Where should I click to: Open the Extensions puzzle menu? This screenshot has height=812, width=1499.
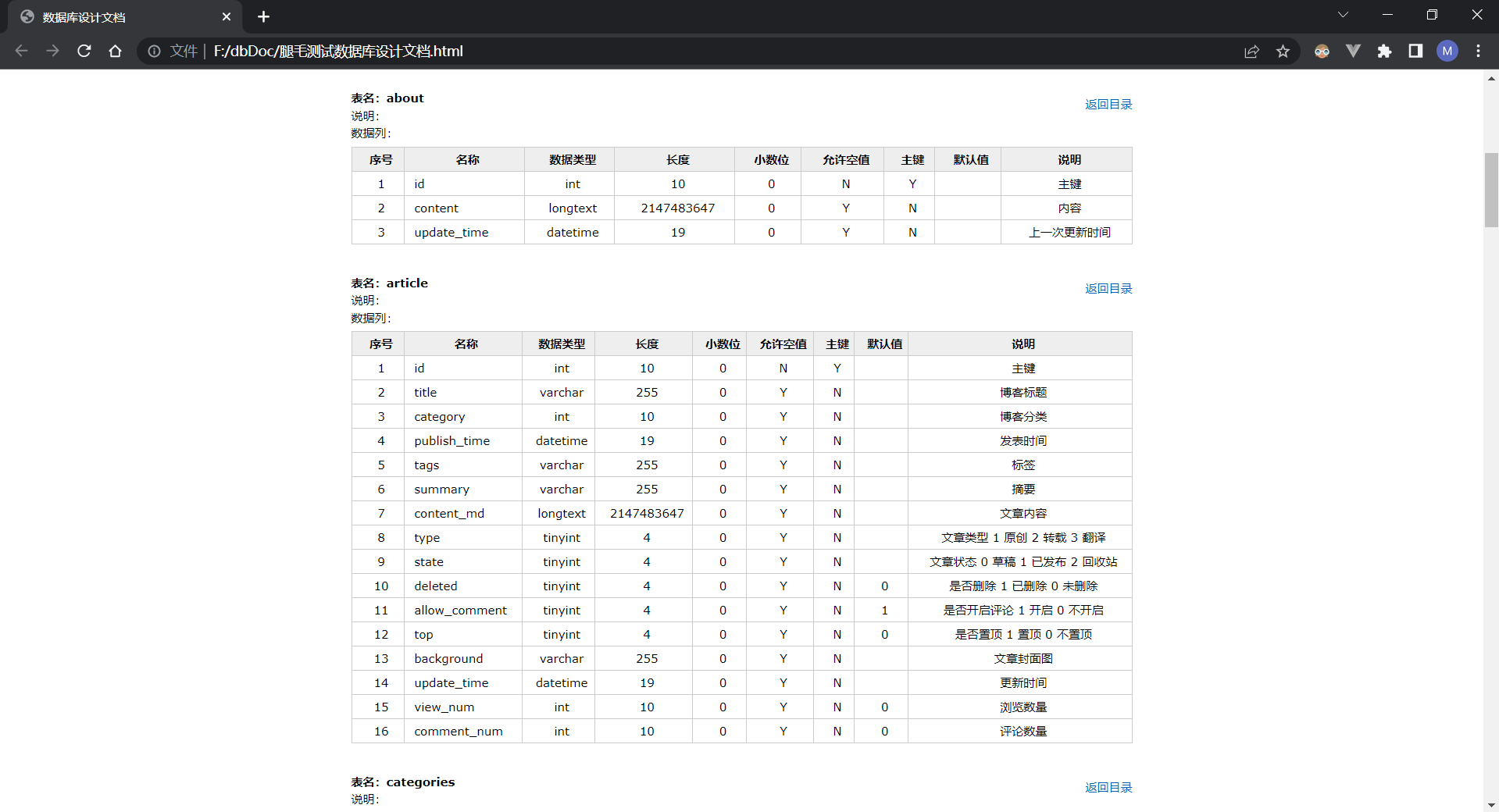1384,51
